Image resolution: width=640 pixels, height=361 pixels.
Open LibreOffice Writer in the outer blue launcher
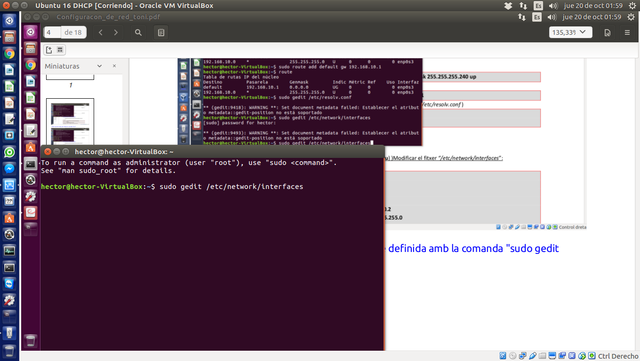pyautogui.click(x=9, y=70)
